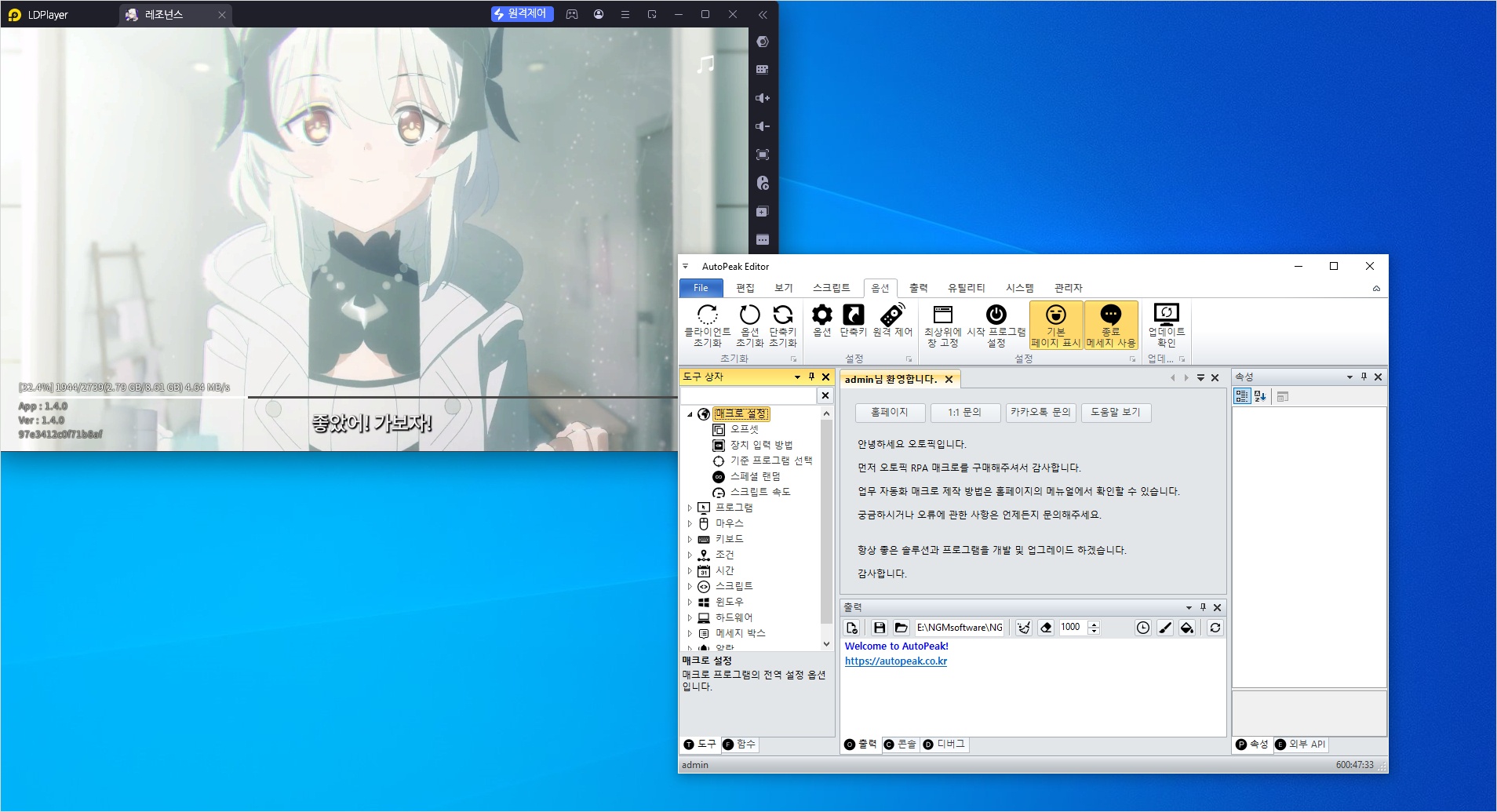Click the 단축키 초기화 refresh icon
Image resolution: width=1497 pixels, height=812 pixels.
pyautogui.click(x=783, y=315)
